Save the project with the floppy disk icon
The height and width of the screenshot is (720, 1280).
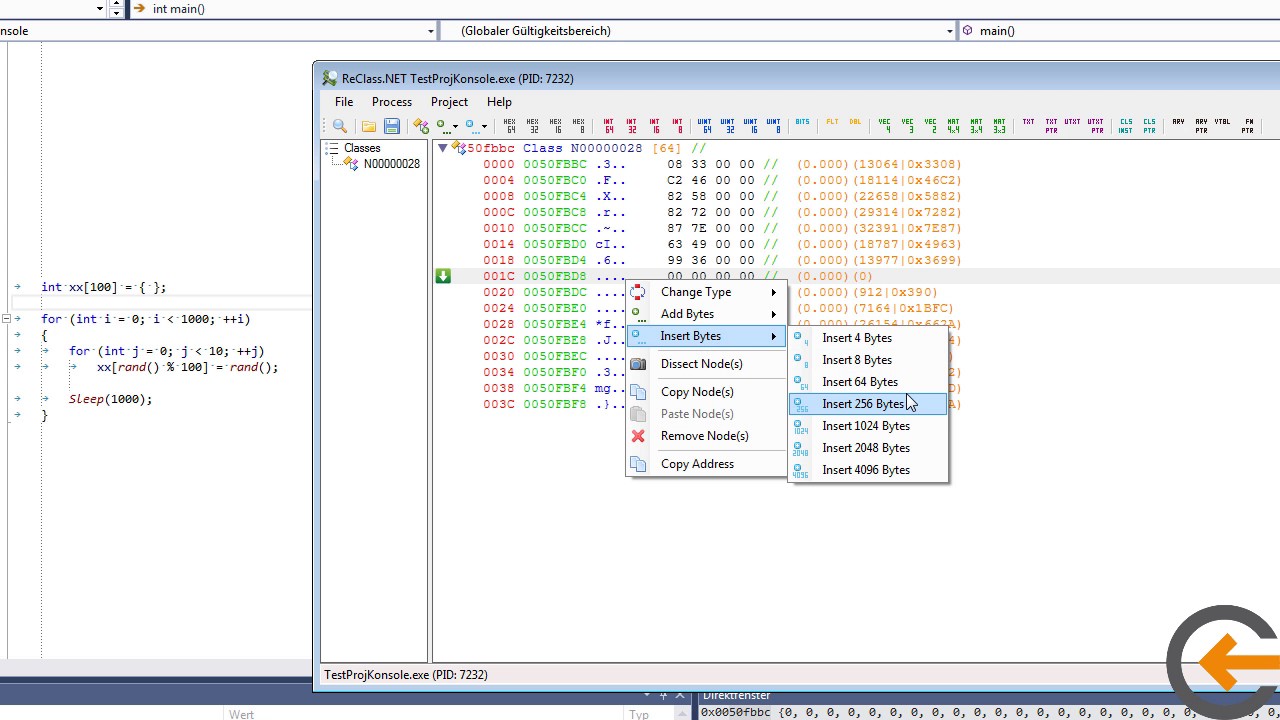coord(392,126)
